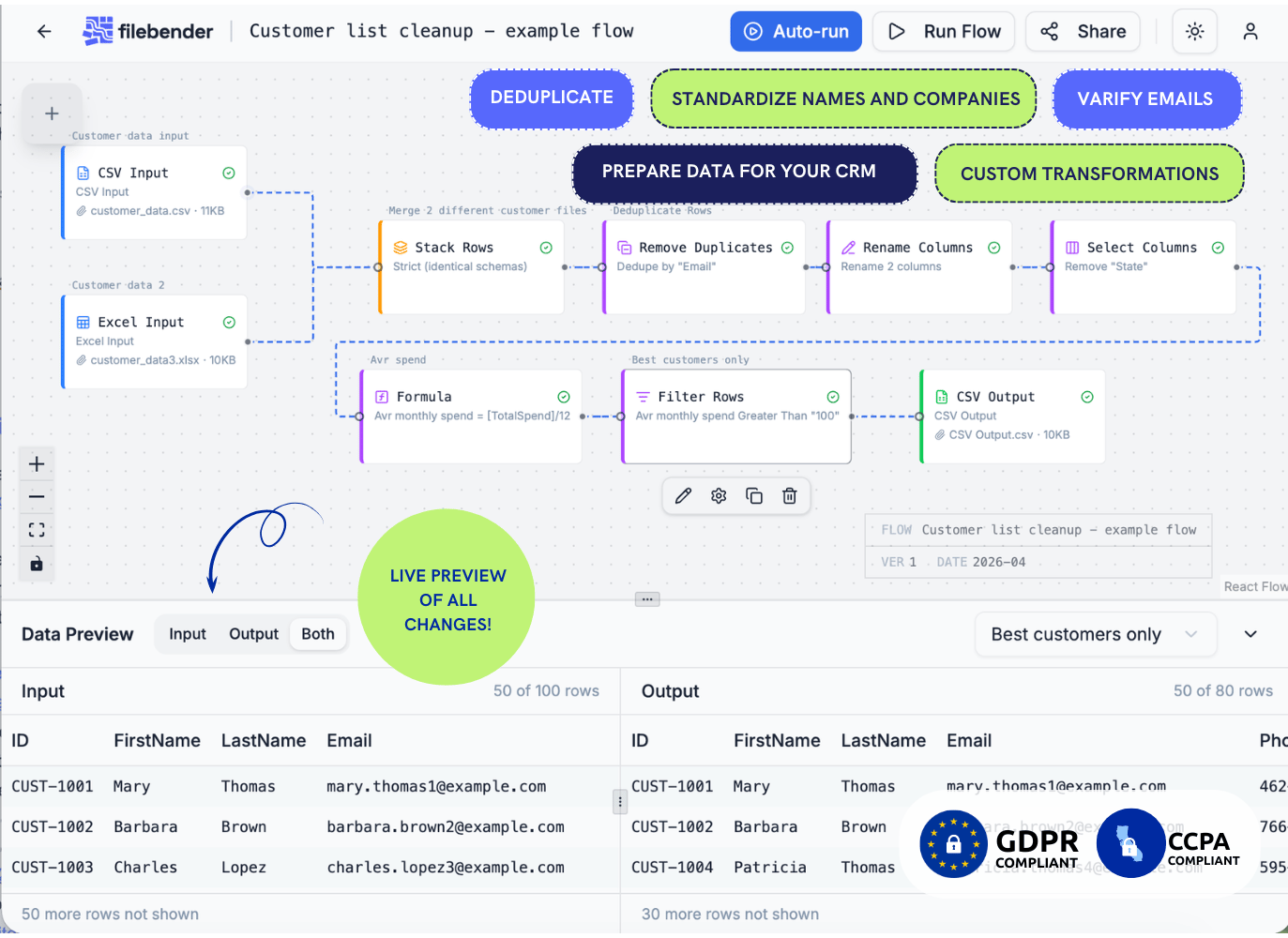Click the back arrow in header
The width and height of the screenshot is (1288, 938).
click(44, 31)
